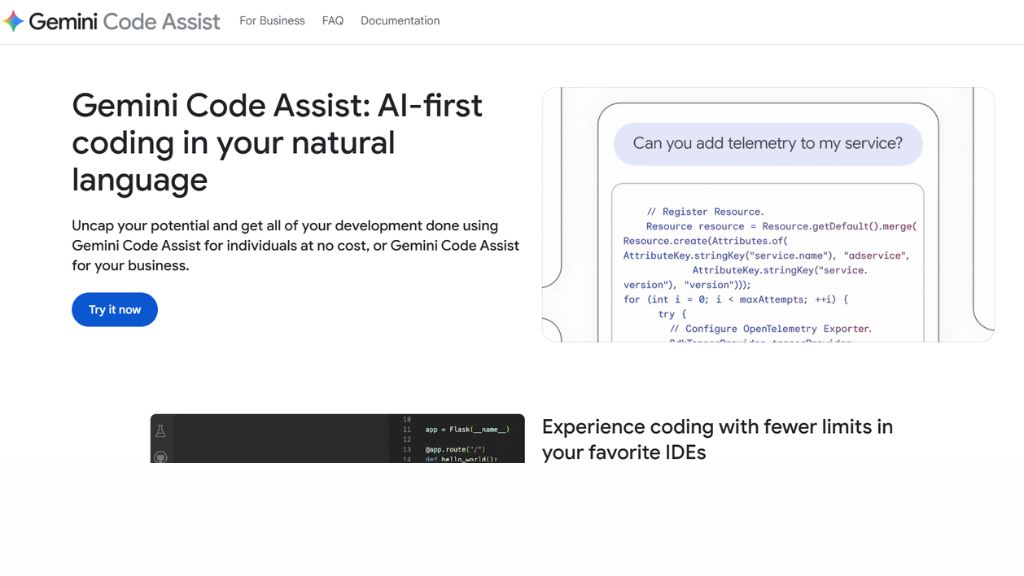Image resolution: width=1024 pixels, height=576 pixels.
Task: Open the For Business menu item
Action: pos(272,21)
